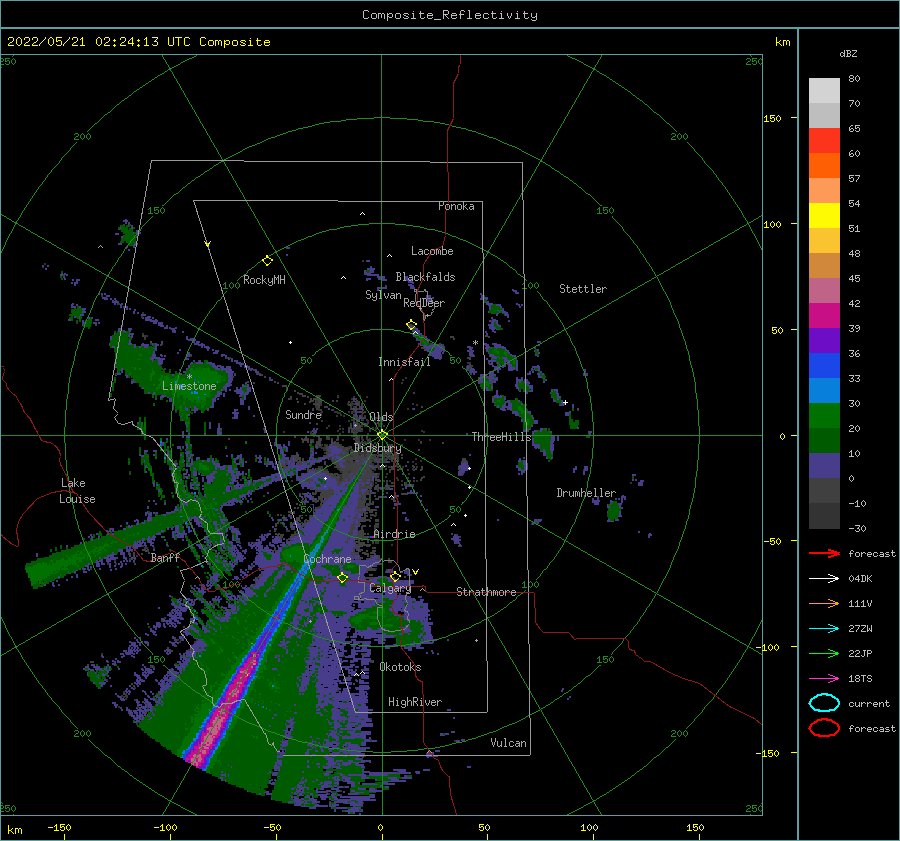This screenshot has height=841, width=900.
Task: Click the red forecast ellipse icon
Action: pyautogui.click(x=824, y=728)
